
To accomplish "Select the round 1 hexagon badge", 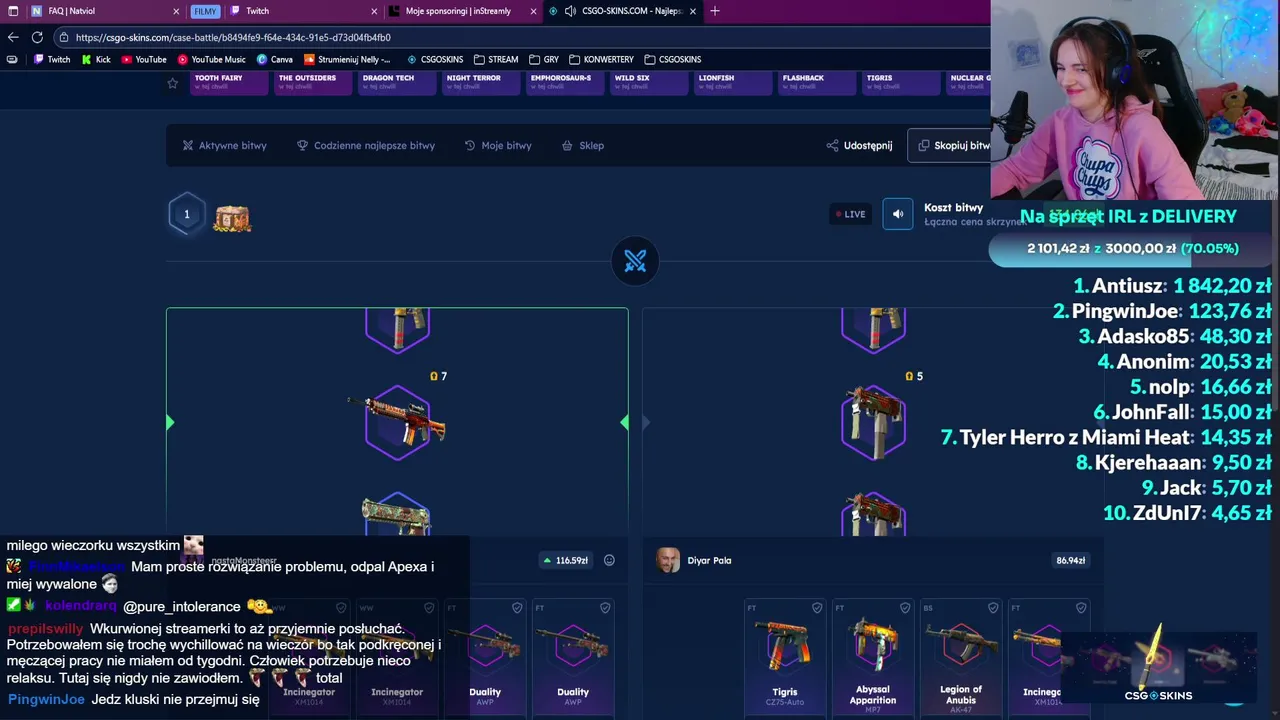I will tap(187, 214).
